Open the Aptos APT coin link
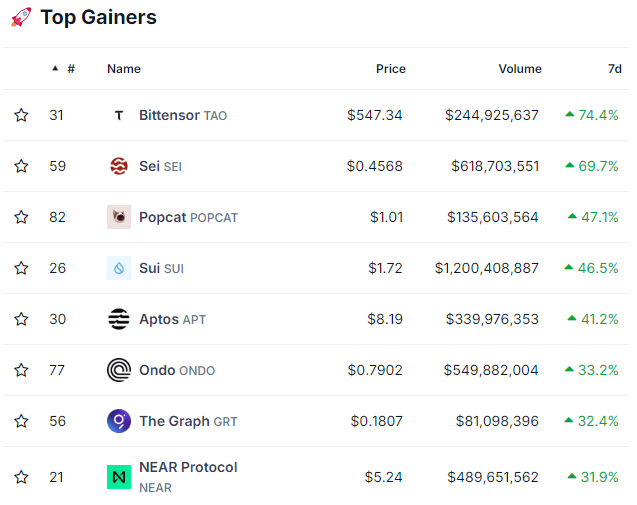637x505 pixels. point(173,319)
